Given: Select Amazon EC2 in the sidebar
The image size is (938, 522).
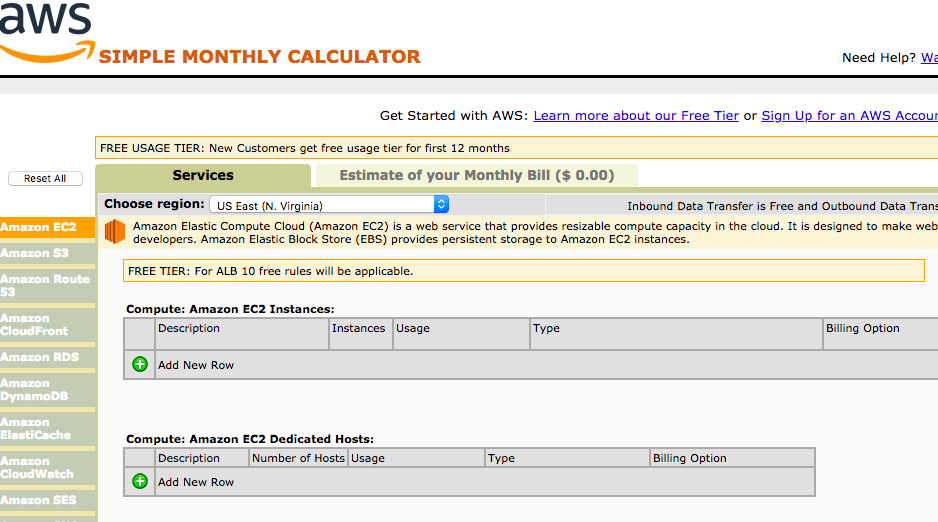Looking at the screenshot, I should [x=47, y=227].
